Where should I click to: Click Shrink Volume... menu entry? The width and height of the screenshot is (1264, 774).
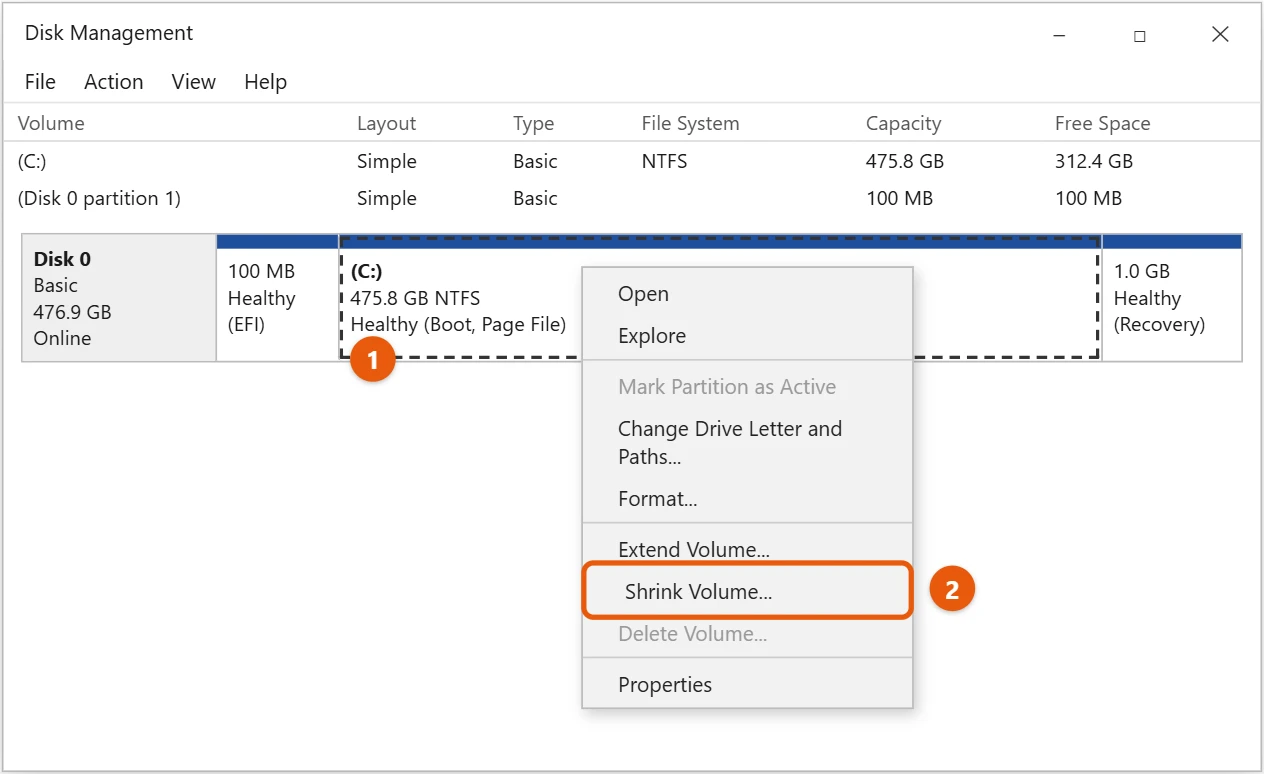click(x=747, y=591)
